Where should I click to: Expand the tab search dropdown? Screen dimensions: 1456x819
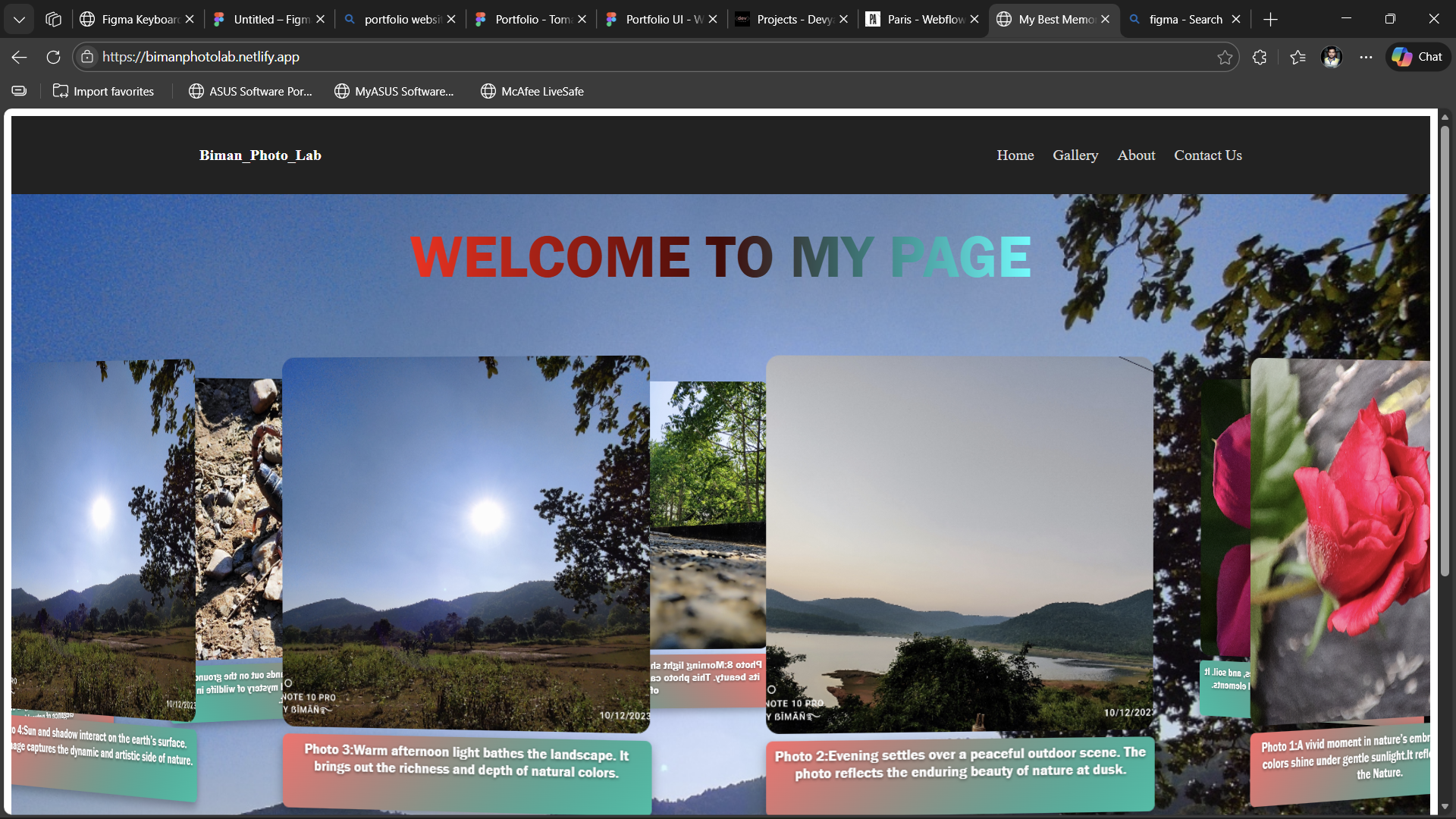tap(19, 19)
